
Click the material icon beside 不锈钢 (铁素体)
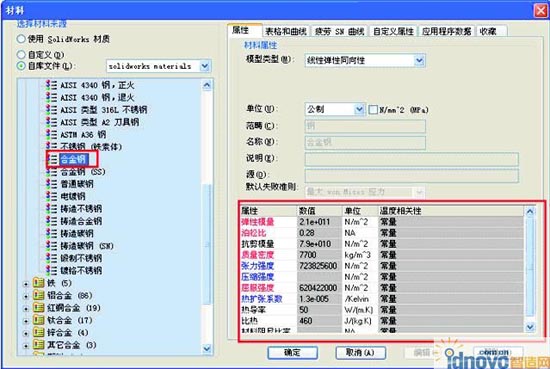pos(51,147)
